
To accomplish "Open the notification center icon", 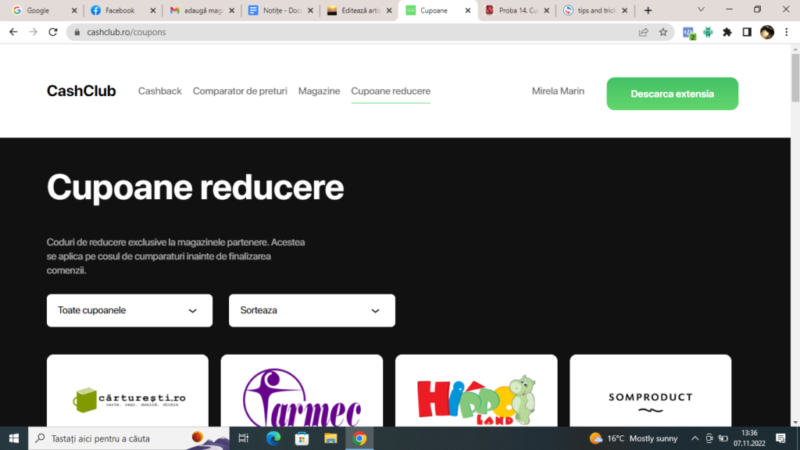I will click(781, 438).
